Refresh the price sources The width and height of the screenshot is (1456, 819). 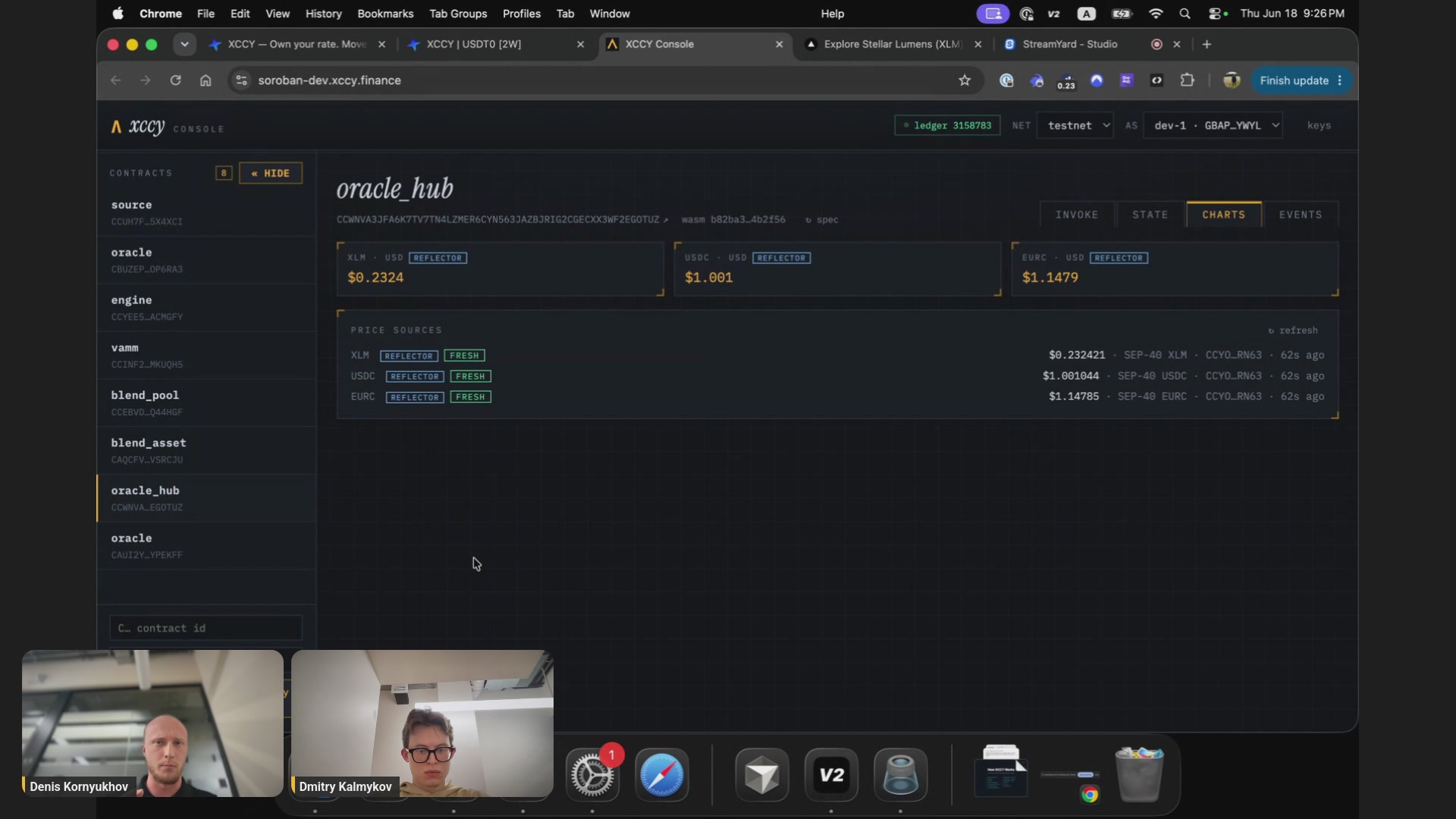click(x=1293, y=331)
